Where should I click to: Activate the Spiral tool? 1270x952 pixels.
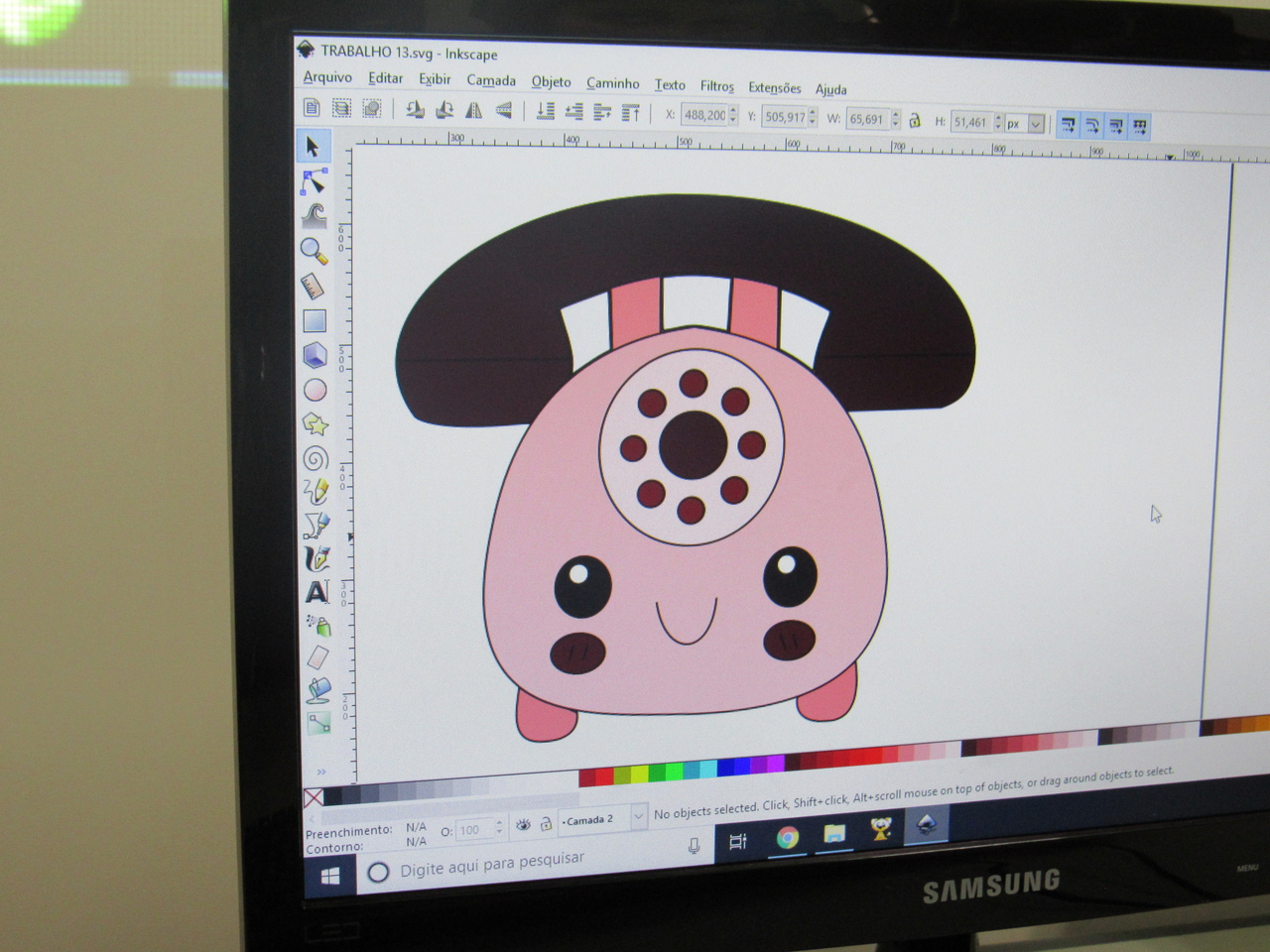click(x=316, y=458)
